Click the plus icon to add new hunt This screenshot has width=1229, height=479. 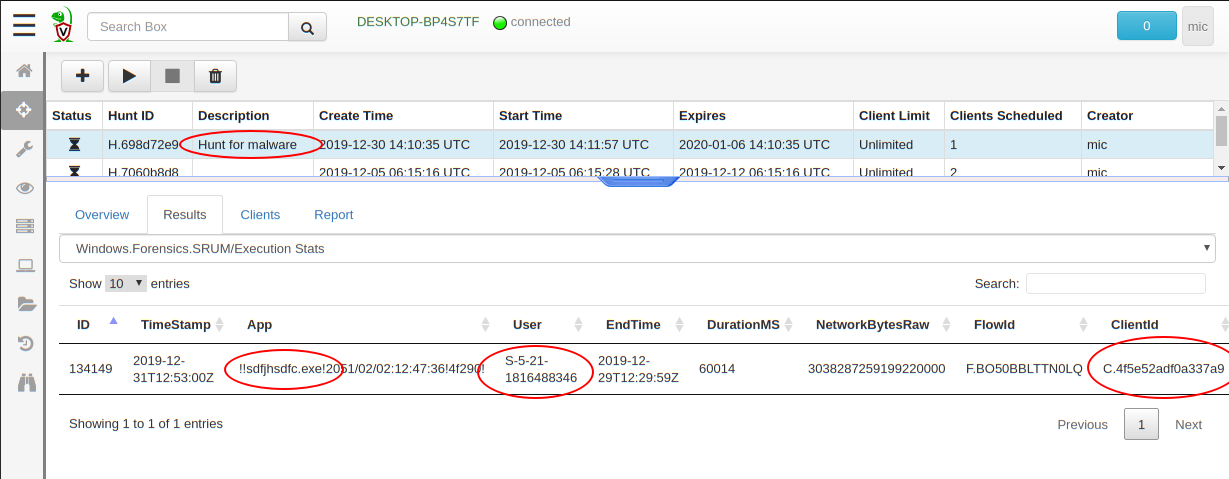(83, 76)
